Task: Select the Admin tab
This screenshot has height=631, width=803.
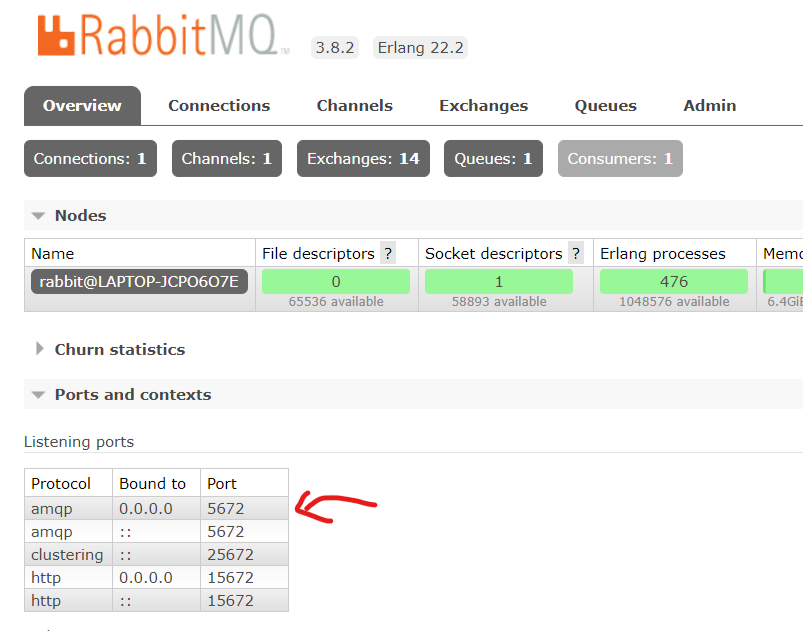Action: click(x=709, y=105)
